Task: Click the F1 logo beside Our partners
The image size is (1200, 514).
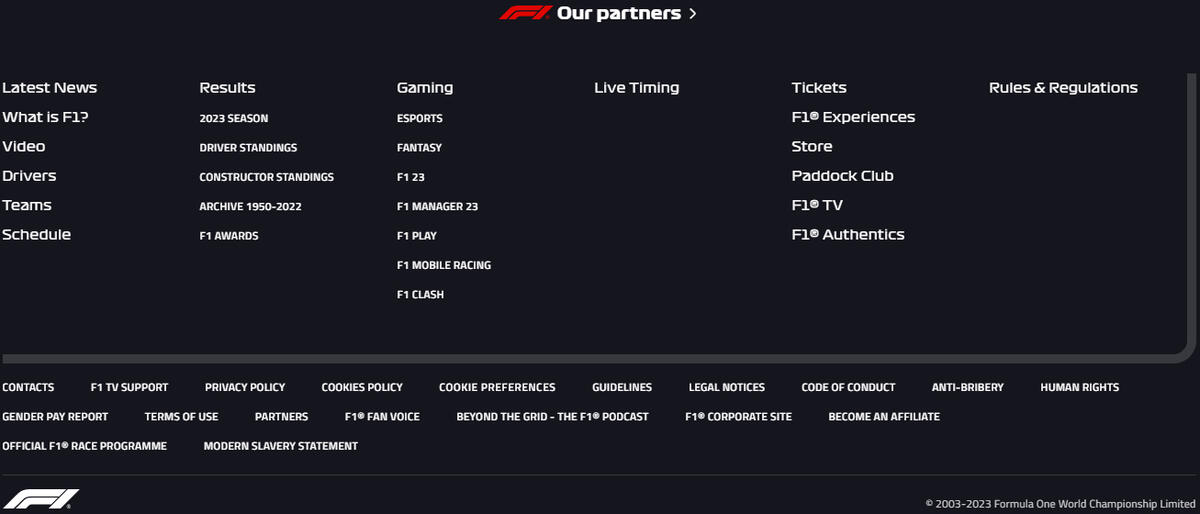Action: (525, 13)
